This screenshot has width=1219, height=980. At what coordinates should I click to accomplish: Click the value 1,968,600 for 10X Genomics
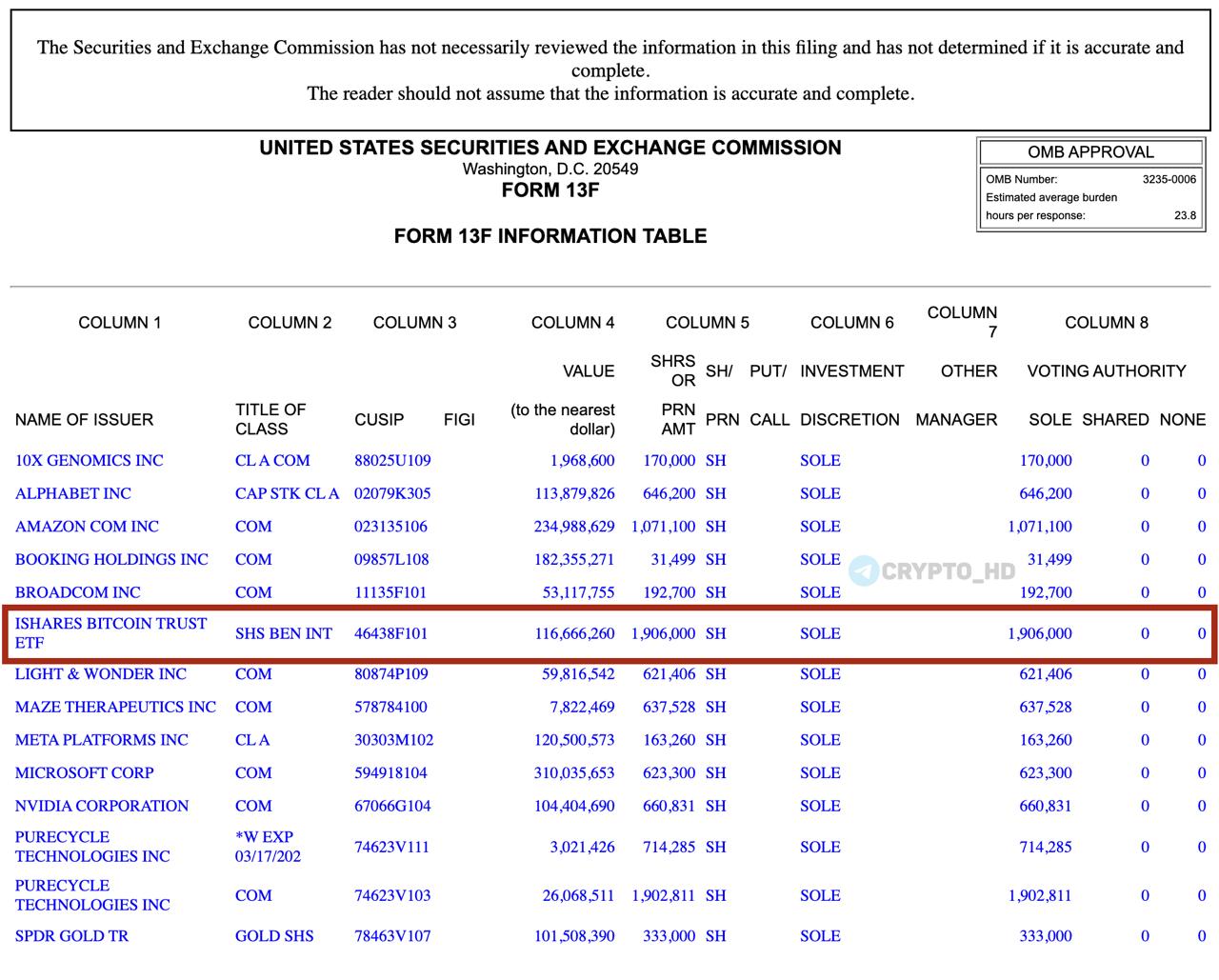point(583,460)
